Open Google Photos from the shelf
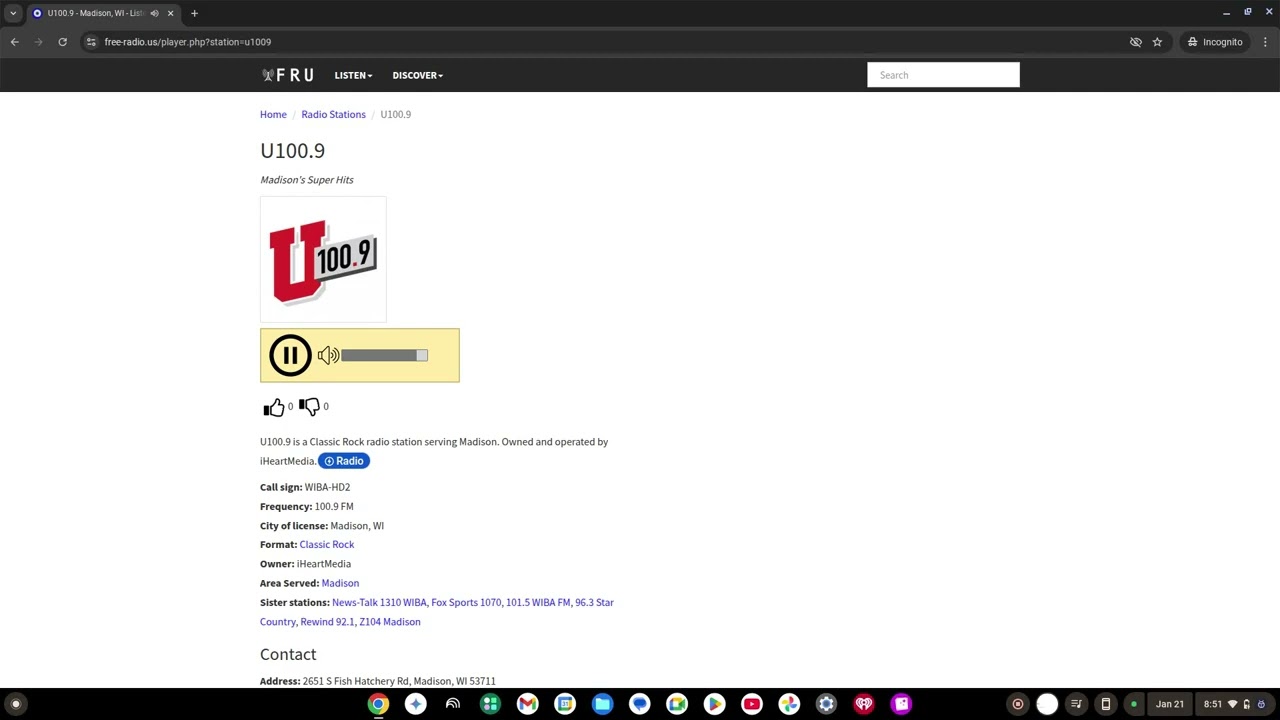The height and width of the screenshot is (720, 1280). coord(789,704)
